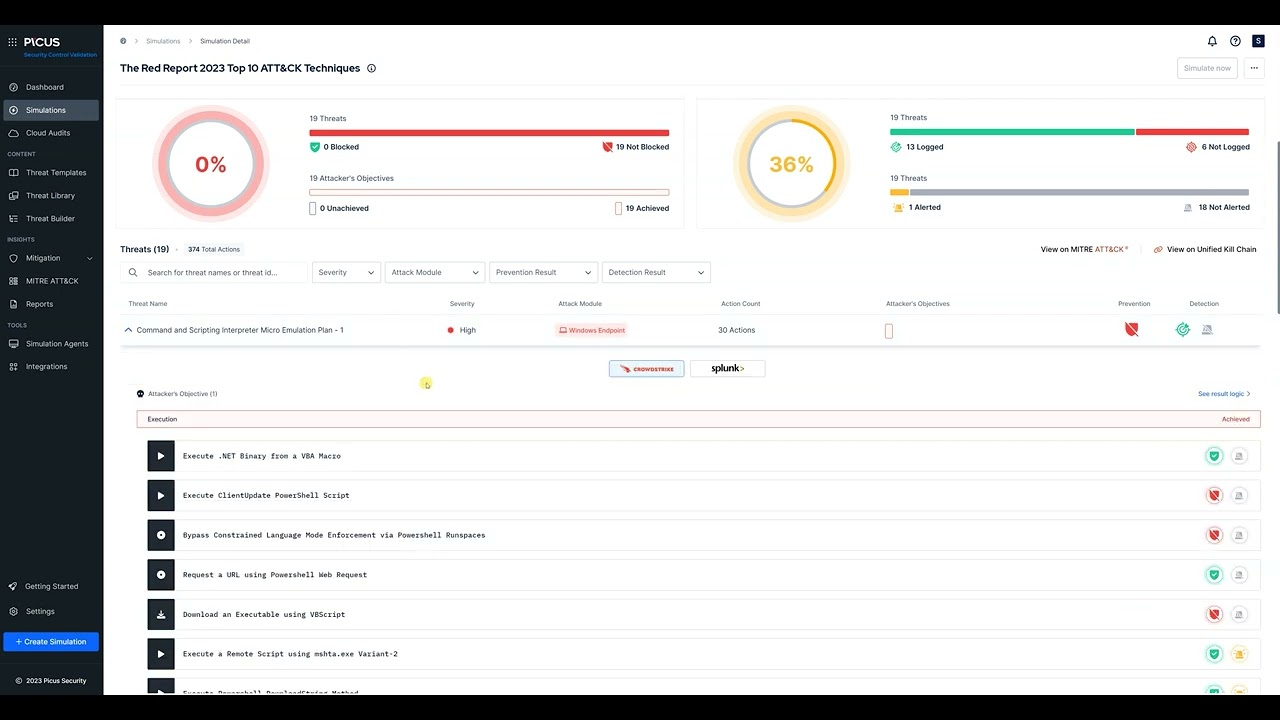
Task: Click the red Not Blocked threats bar
Action: (x=489, y=132)
